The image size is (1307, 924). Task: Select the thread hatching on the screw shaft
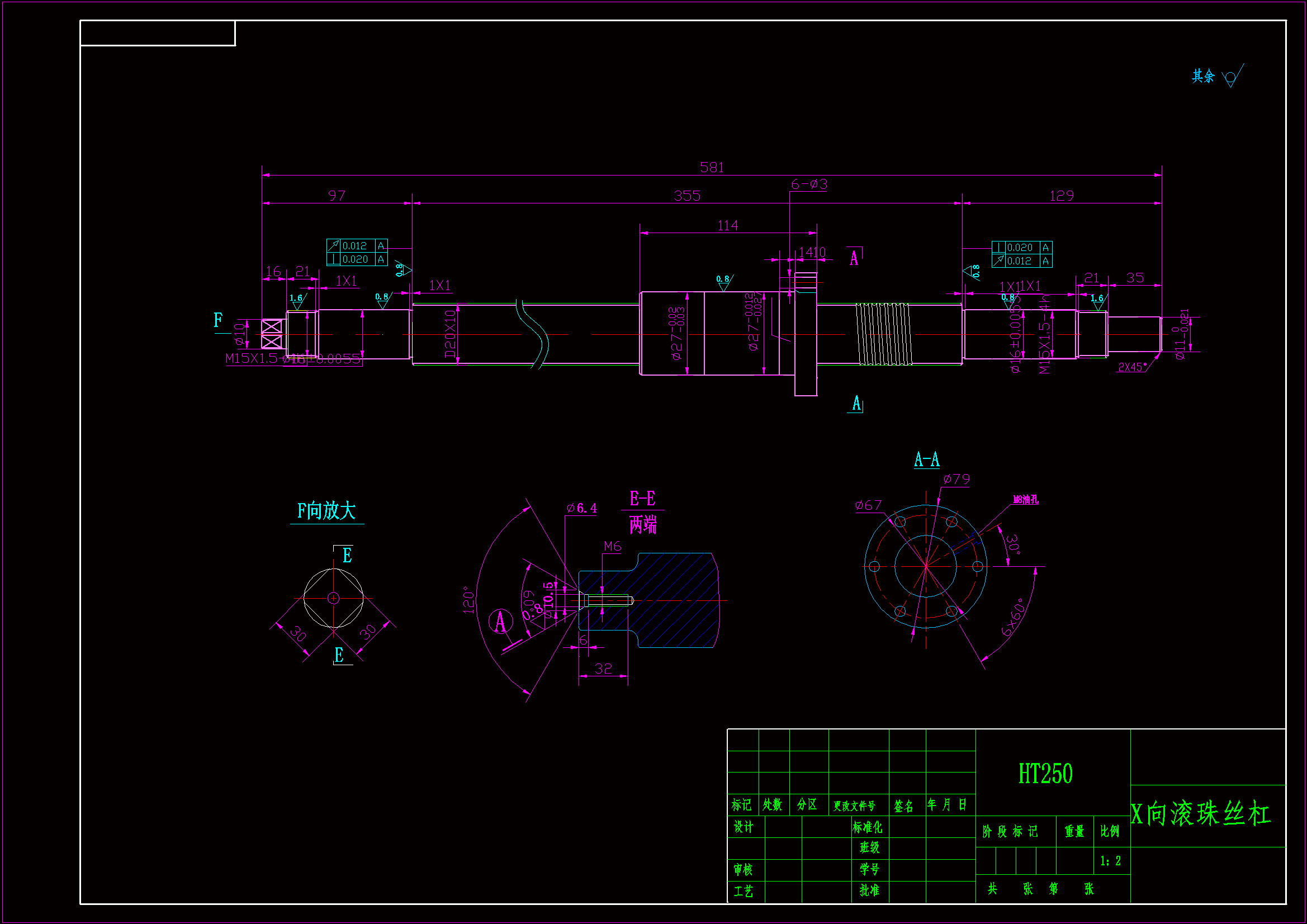click(x=883, y=334)
